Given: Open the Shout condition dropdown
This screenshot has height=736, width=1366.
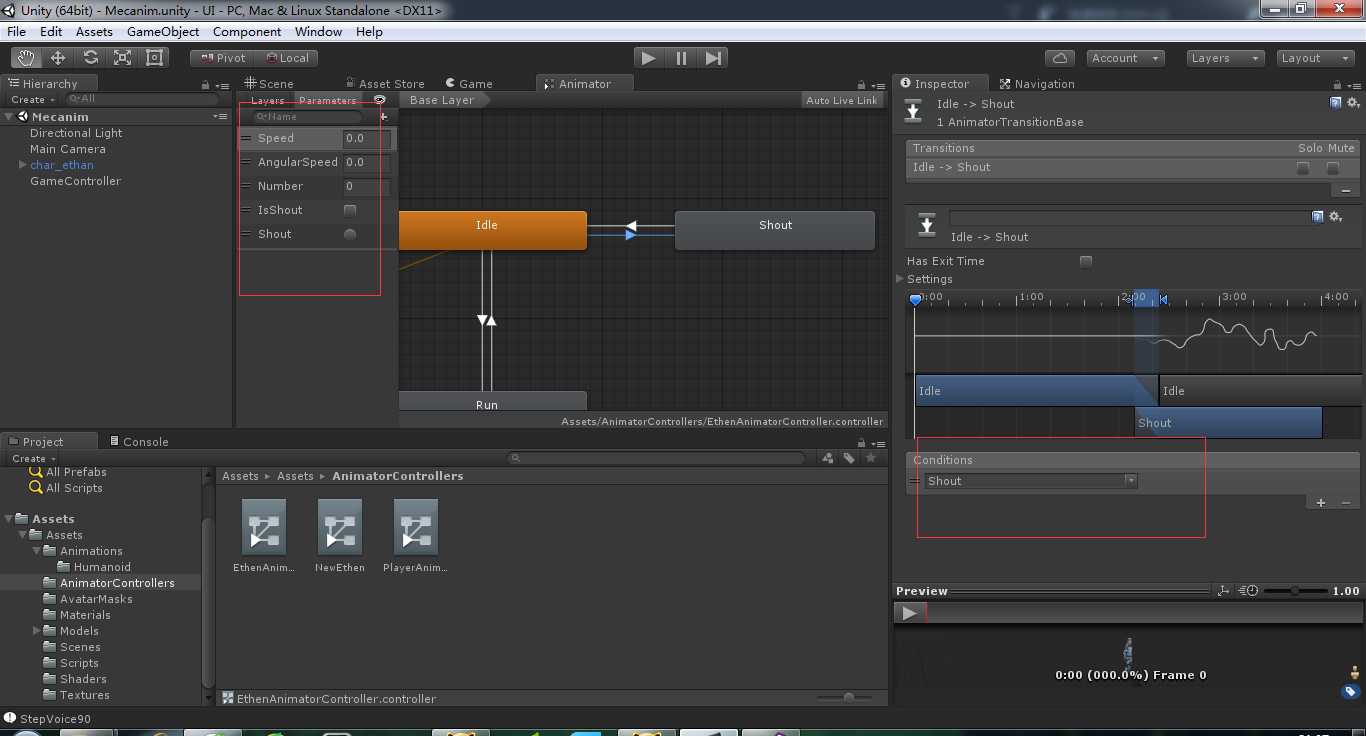Looking at the screenshot, I should (1030, 481).
